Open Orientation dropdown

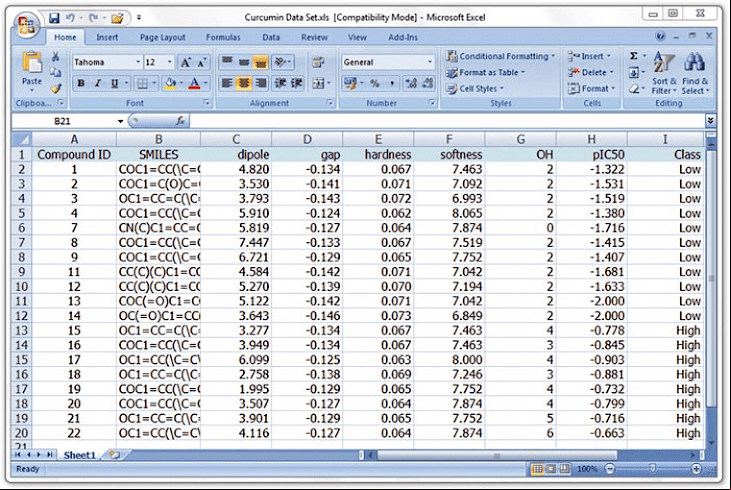[283, 62]
